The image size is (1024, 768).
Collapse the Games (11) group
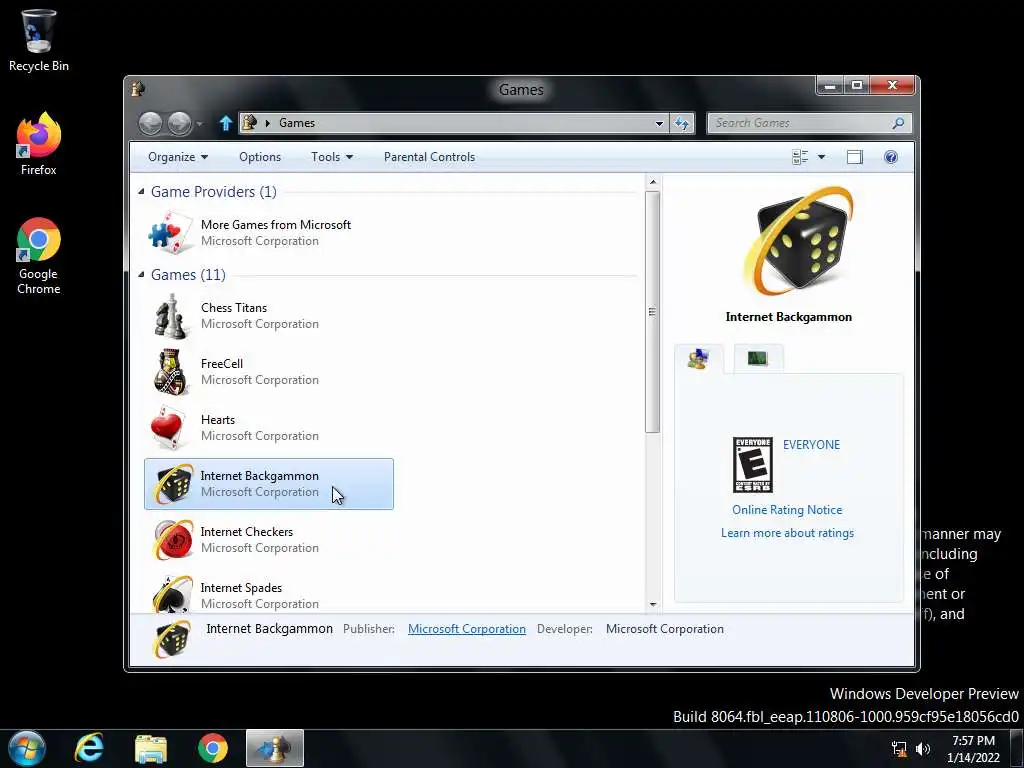[141, 274]
